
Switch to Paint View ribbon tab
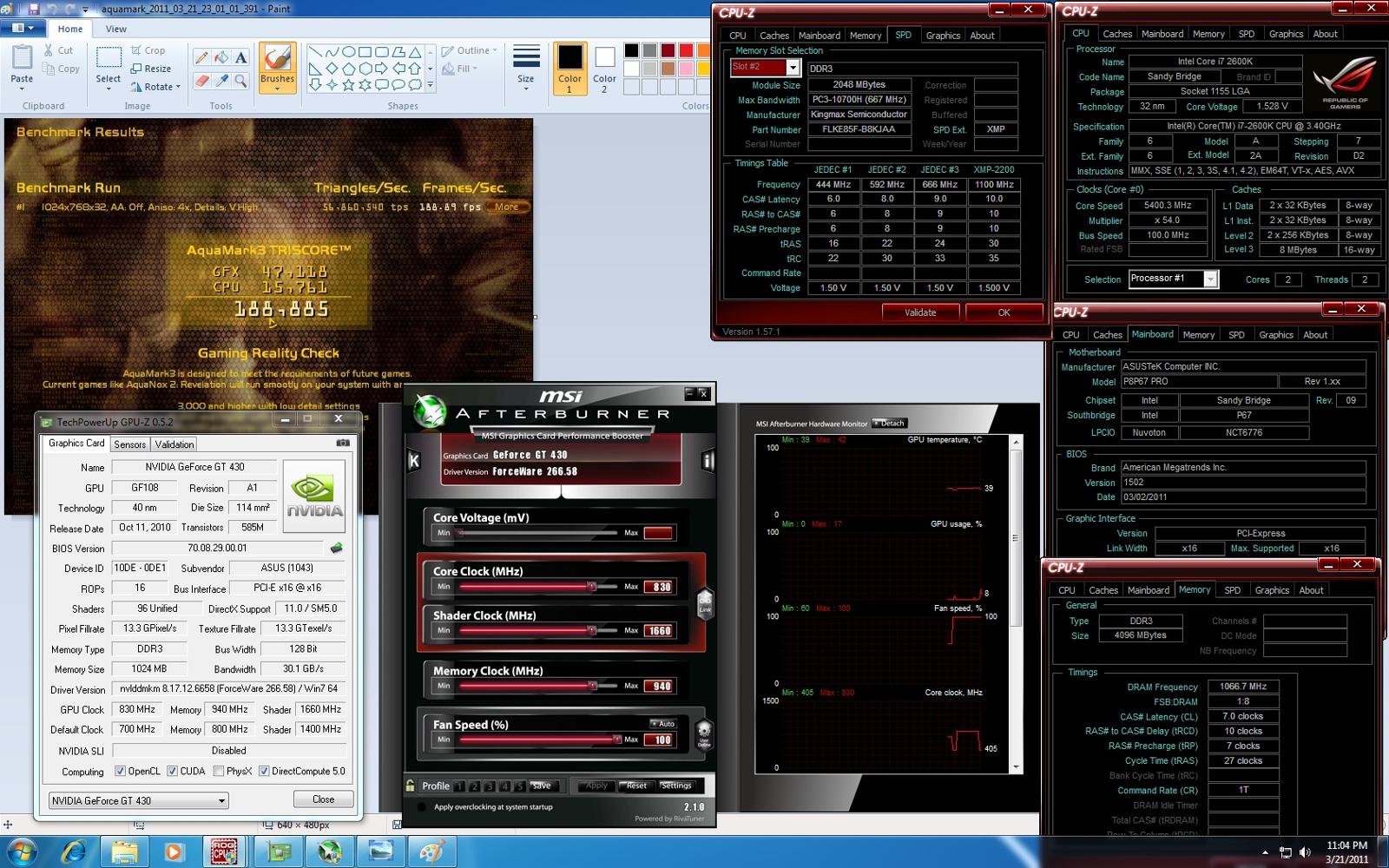coord(115,29)
